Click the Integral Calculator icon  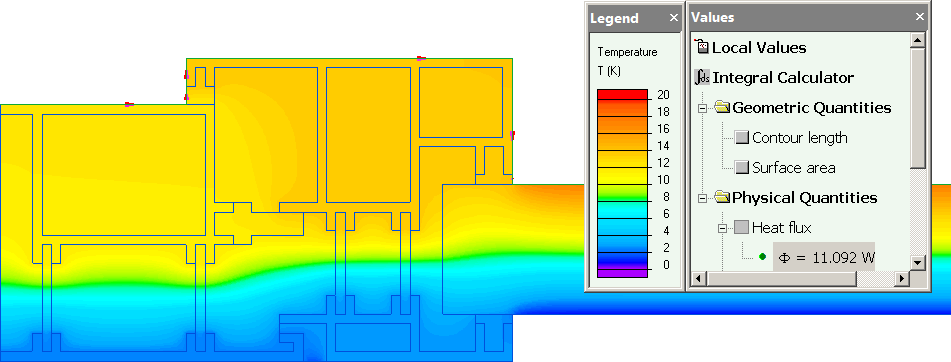[702, 78]
